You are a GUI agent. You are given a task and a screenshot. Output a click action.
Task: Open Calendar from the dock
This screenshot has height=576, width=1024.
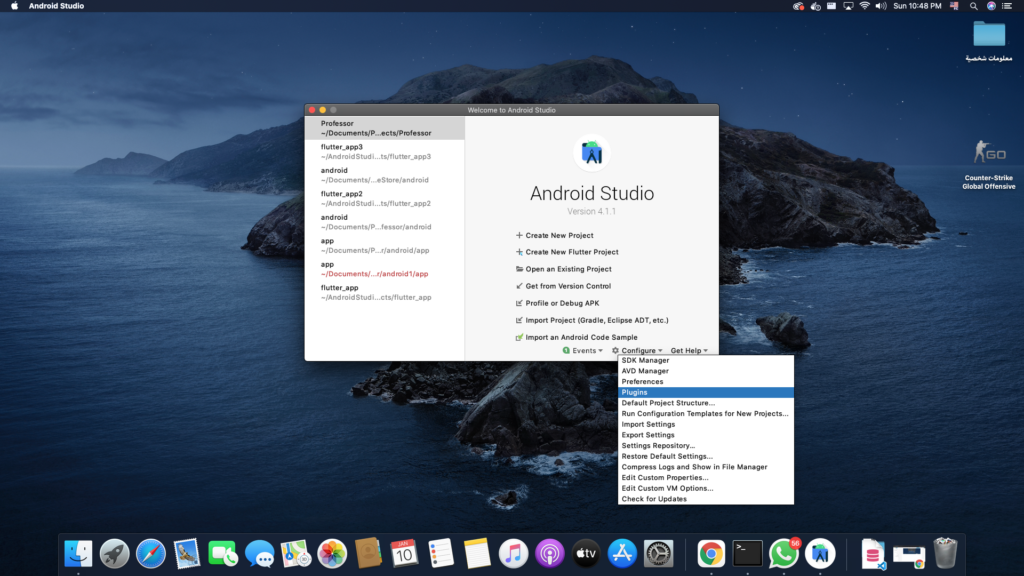point(404,554)
